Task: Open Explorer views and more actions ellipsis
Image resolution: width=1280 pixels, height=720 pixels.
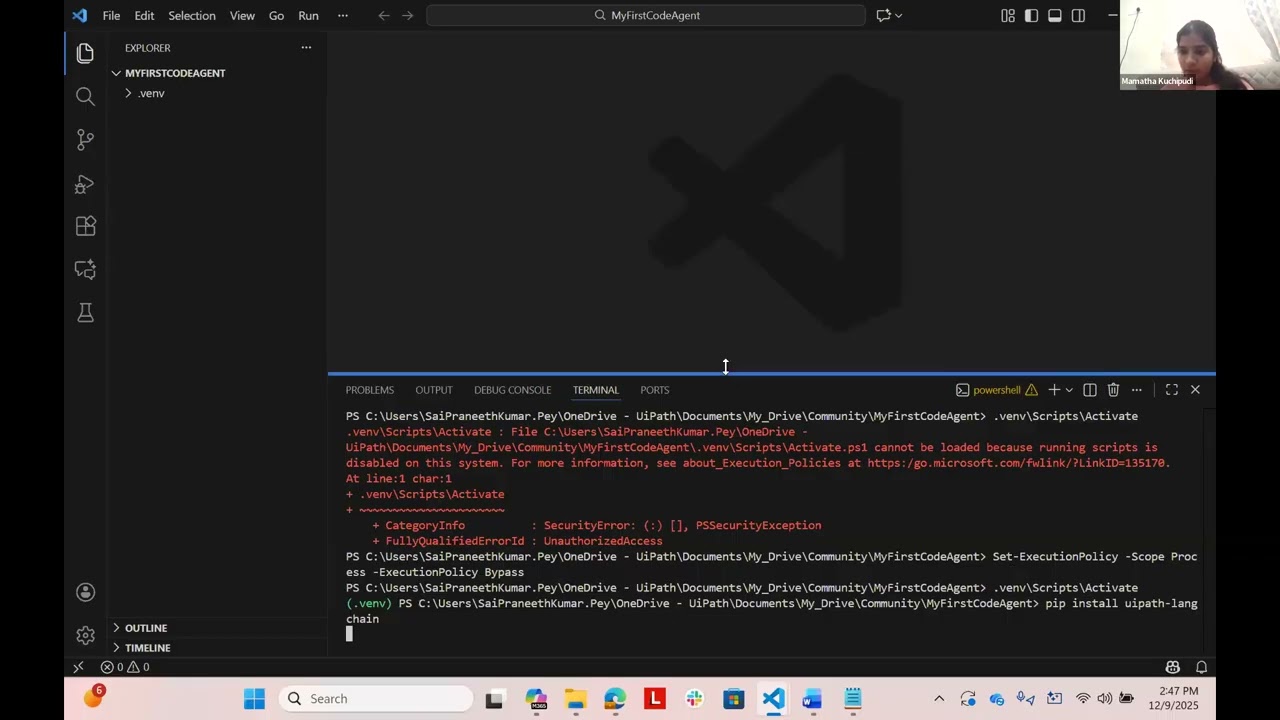Action: pos(306,48)
